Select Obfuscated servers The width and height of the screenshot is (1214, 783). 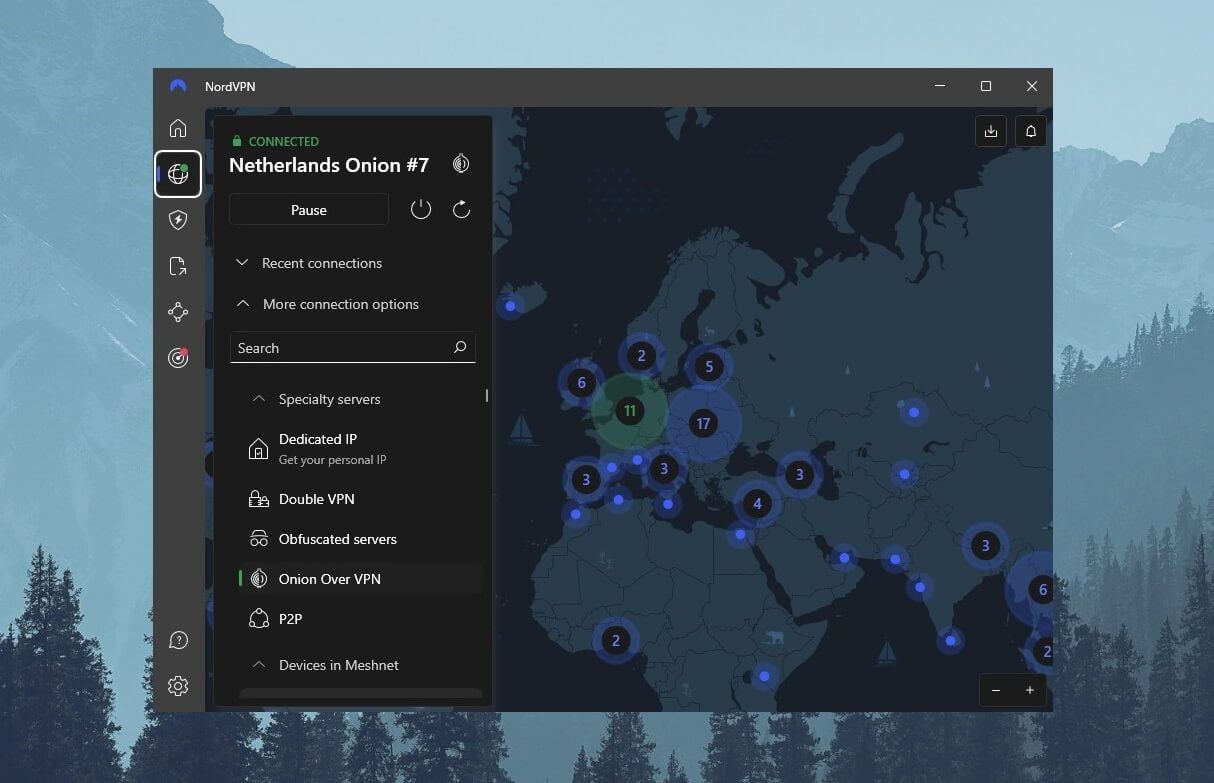tap(360, 539)
